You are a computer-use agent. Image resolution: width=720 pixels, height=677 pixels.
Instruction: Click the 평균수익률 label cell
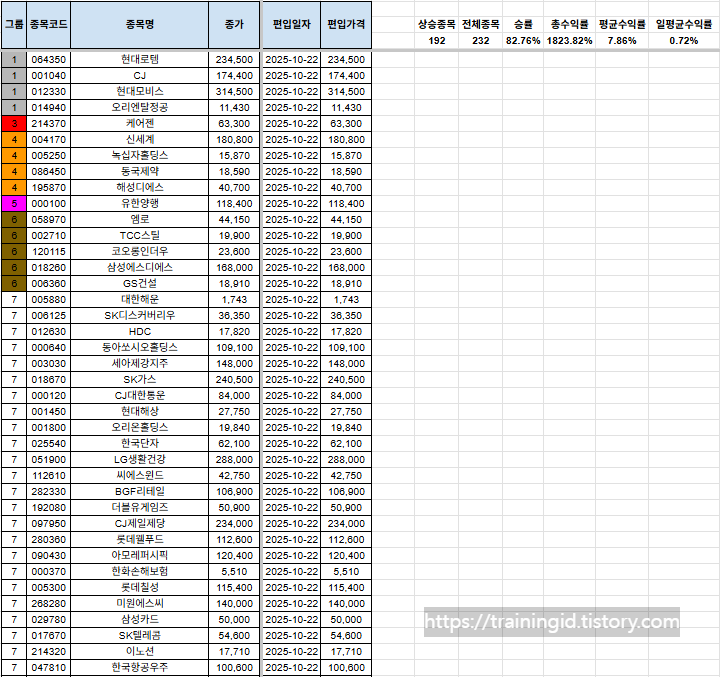pos(622,25)
